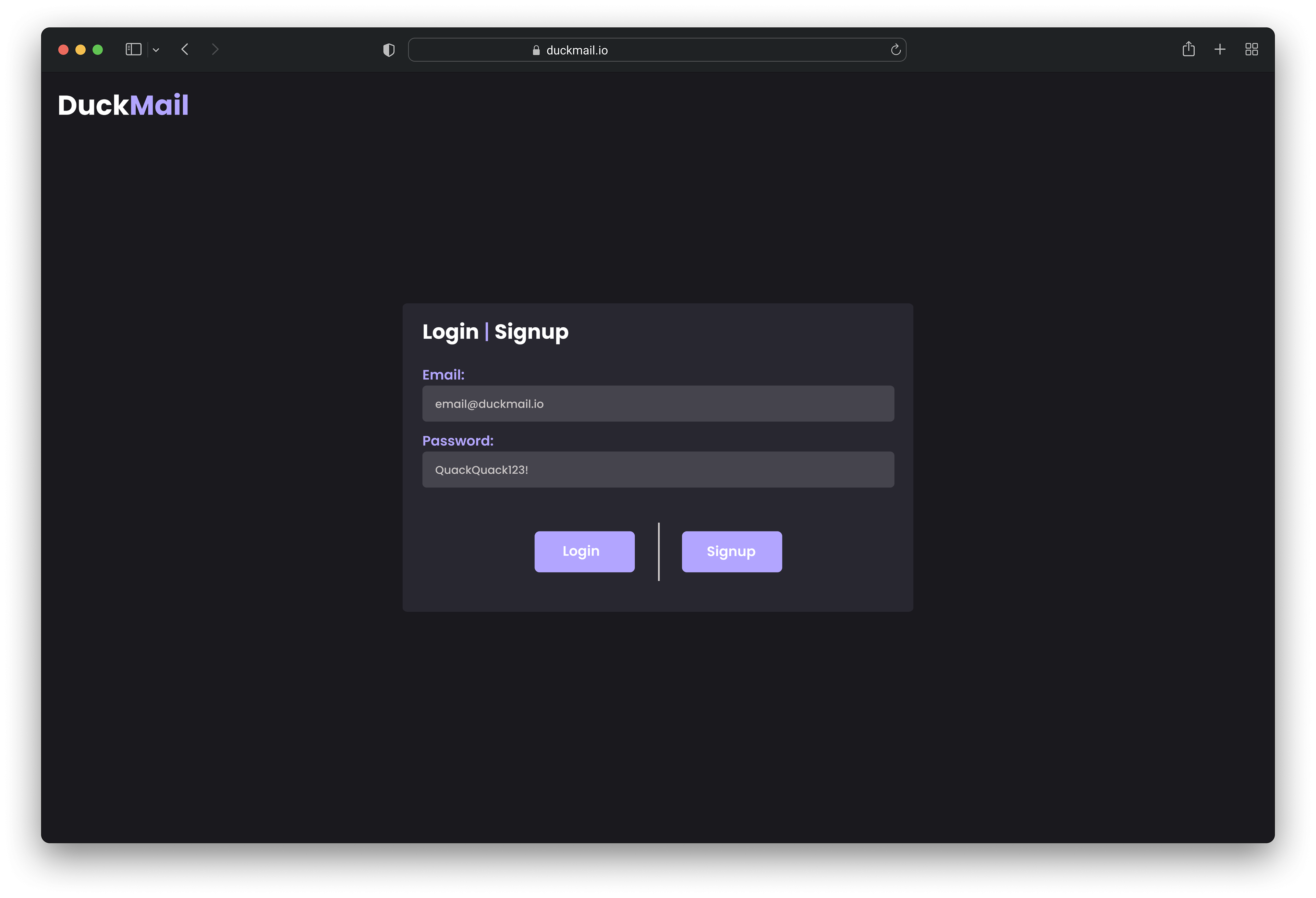Click the Password: label
This screenshot has width=1316, height=898.
tap(458, 440)
